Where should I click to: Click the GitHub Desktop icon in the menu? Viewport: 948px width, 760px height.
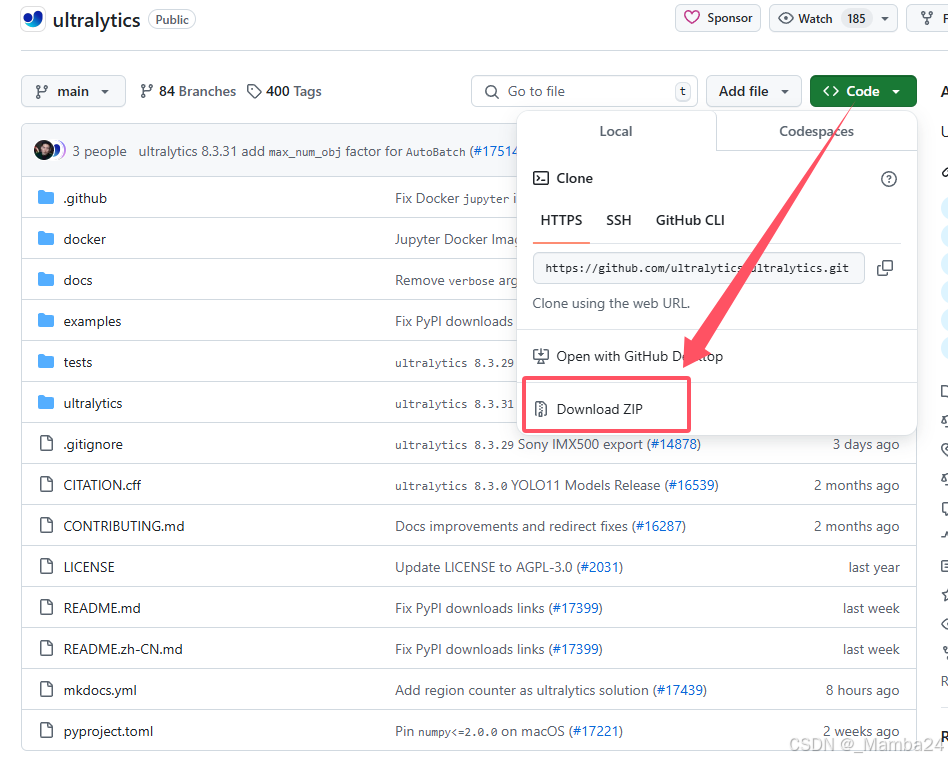pos(541,356)
